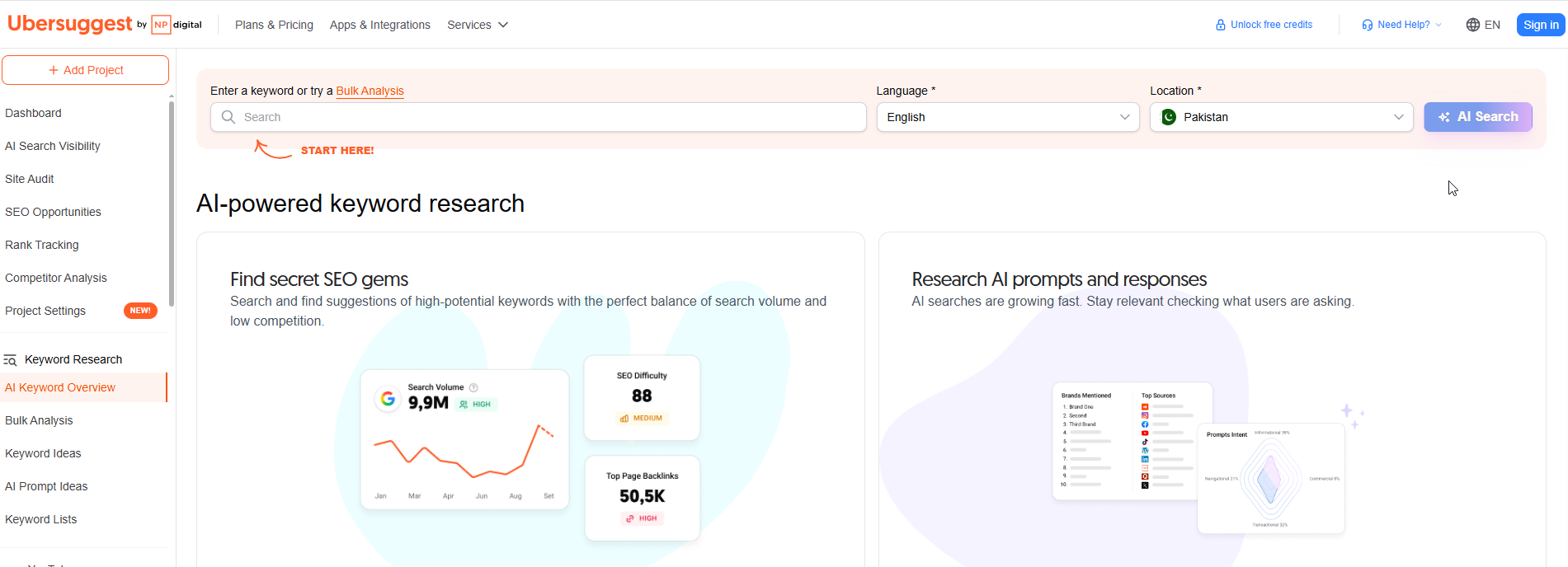
Task: Click the keyword Search input field
Action: click(539, 117)
